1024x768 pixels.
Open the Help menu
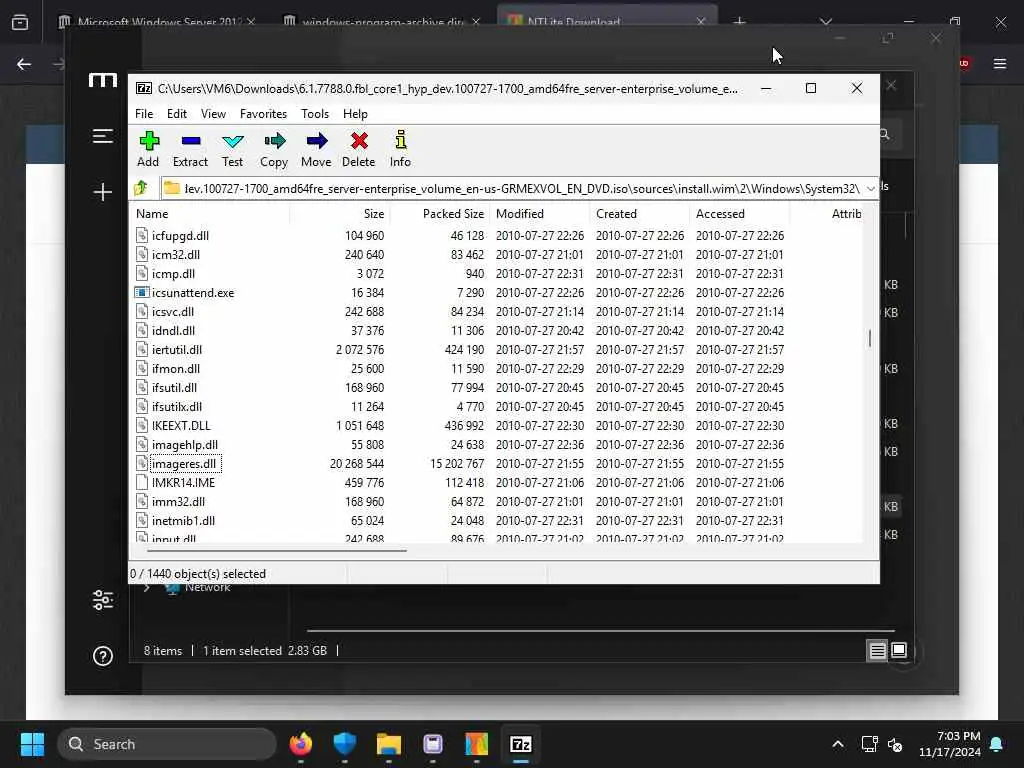[x=355, y=114]
